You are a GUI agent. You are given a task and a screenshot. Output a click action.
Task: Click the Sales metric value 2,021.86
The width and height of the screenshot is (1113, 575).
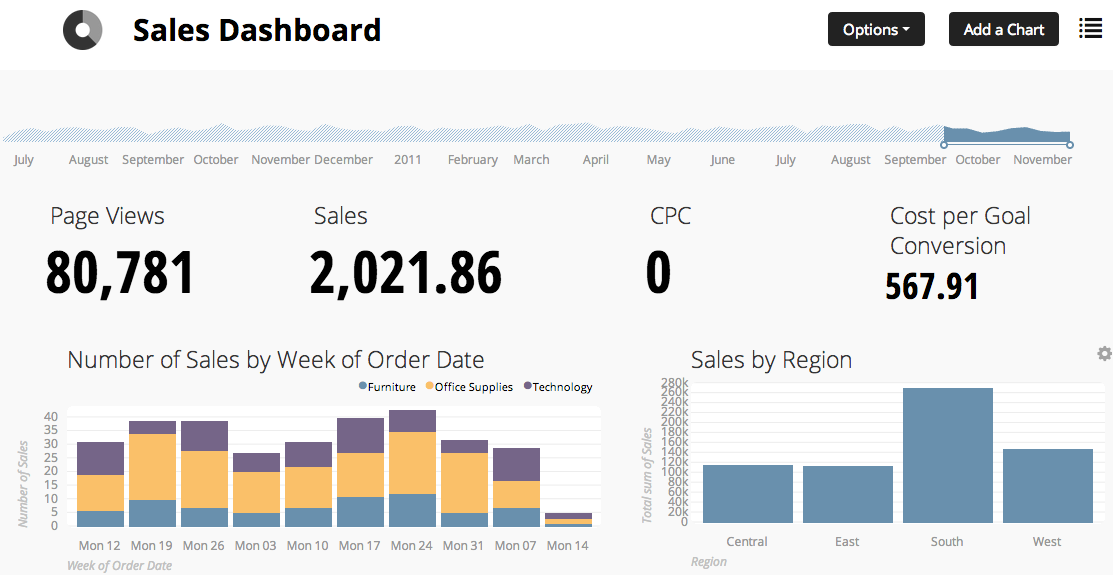coord(405,273)
